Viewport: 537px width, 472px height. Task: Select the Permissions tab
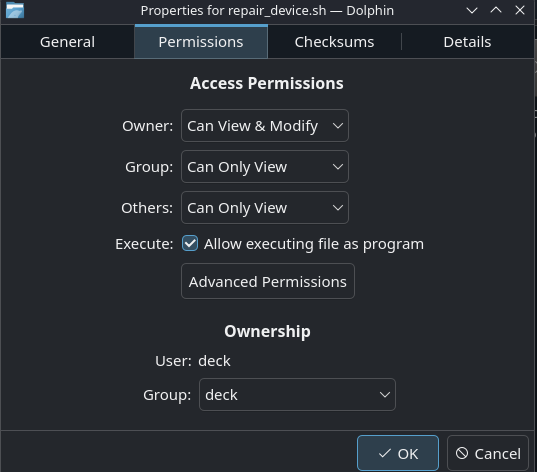(x=201, y=42)
